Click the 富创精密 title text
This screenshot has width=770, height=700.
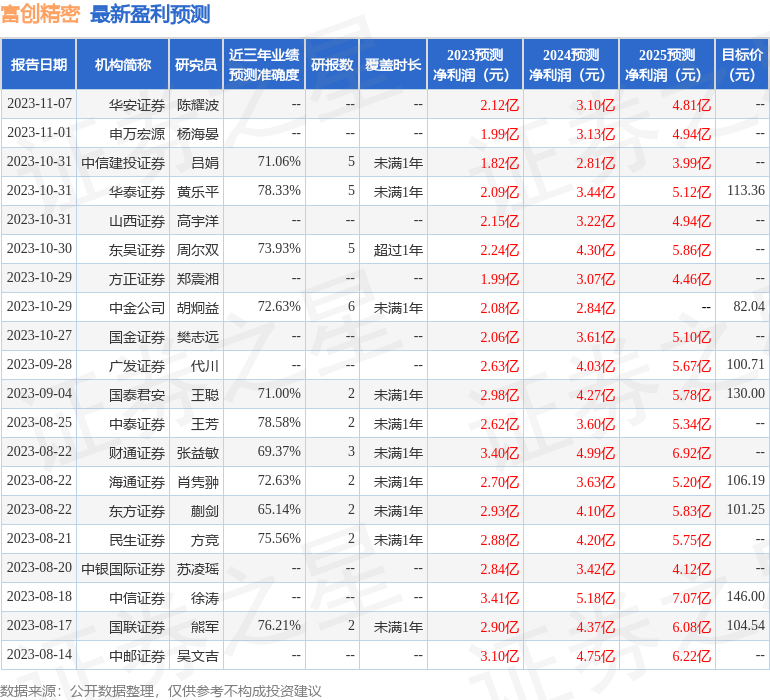(x=40, y=14)
